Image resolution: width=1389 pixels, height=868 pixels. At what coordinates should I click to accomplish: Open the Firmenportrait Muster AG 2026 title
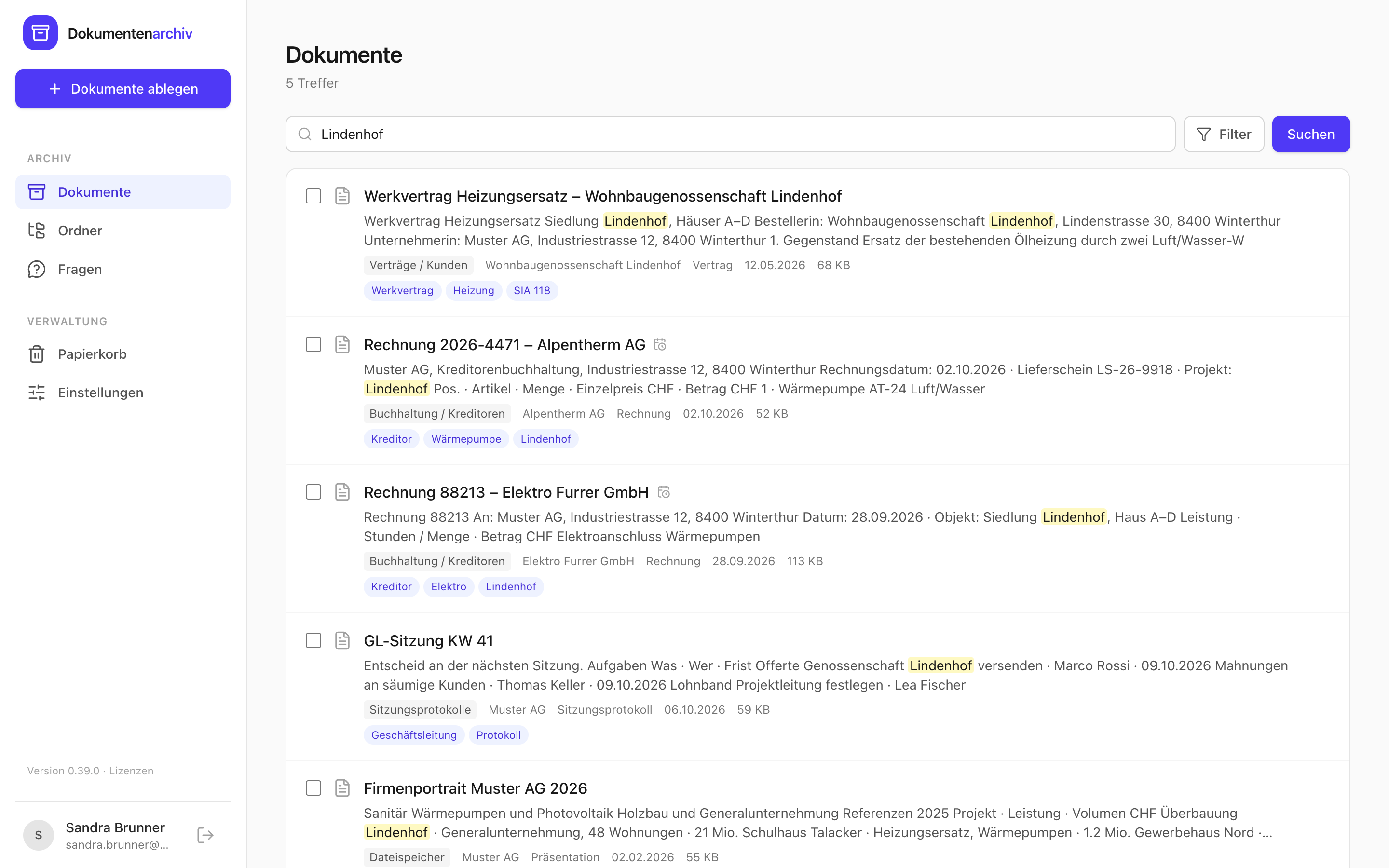click(x=475, y=788)
